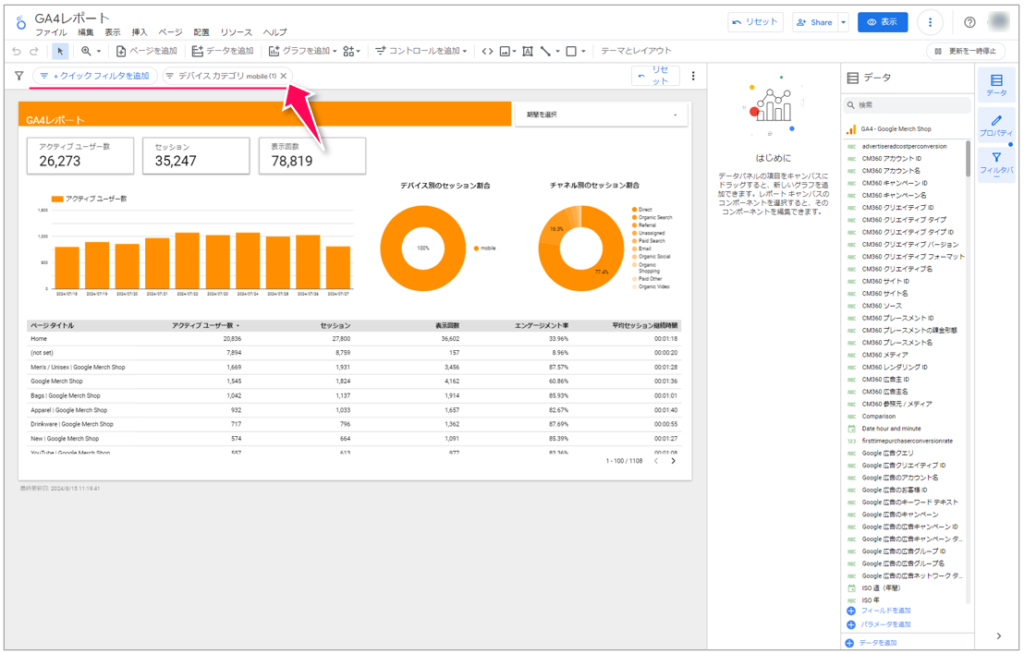Select the アクティブ ユーザー数 scorecard

click(x=80, y=155)
